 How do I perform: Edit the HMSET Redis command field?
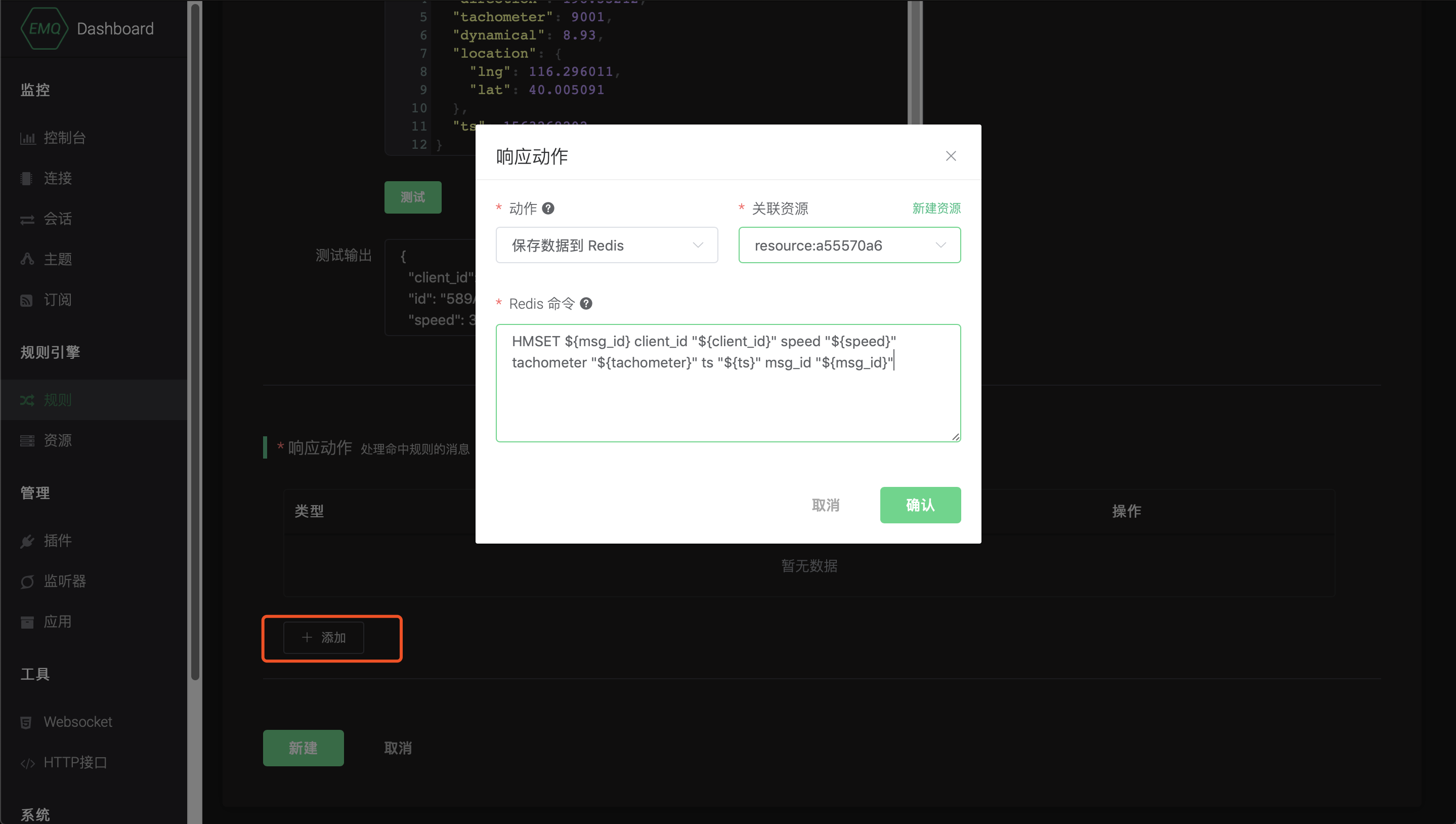727,382
